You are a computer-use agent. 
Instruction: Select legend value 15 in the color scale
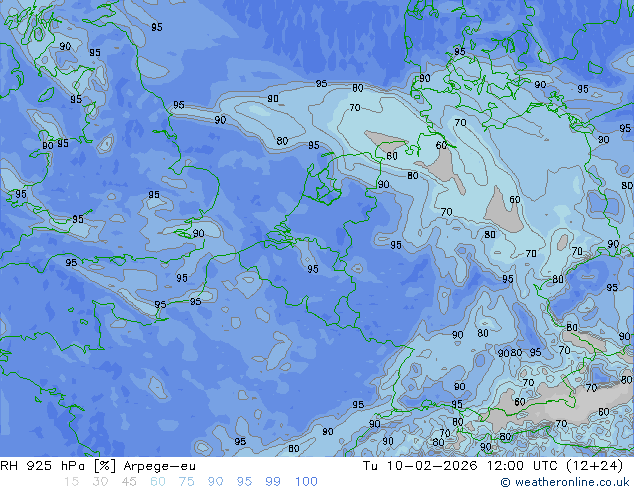click(x=71, y=482)
